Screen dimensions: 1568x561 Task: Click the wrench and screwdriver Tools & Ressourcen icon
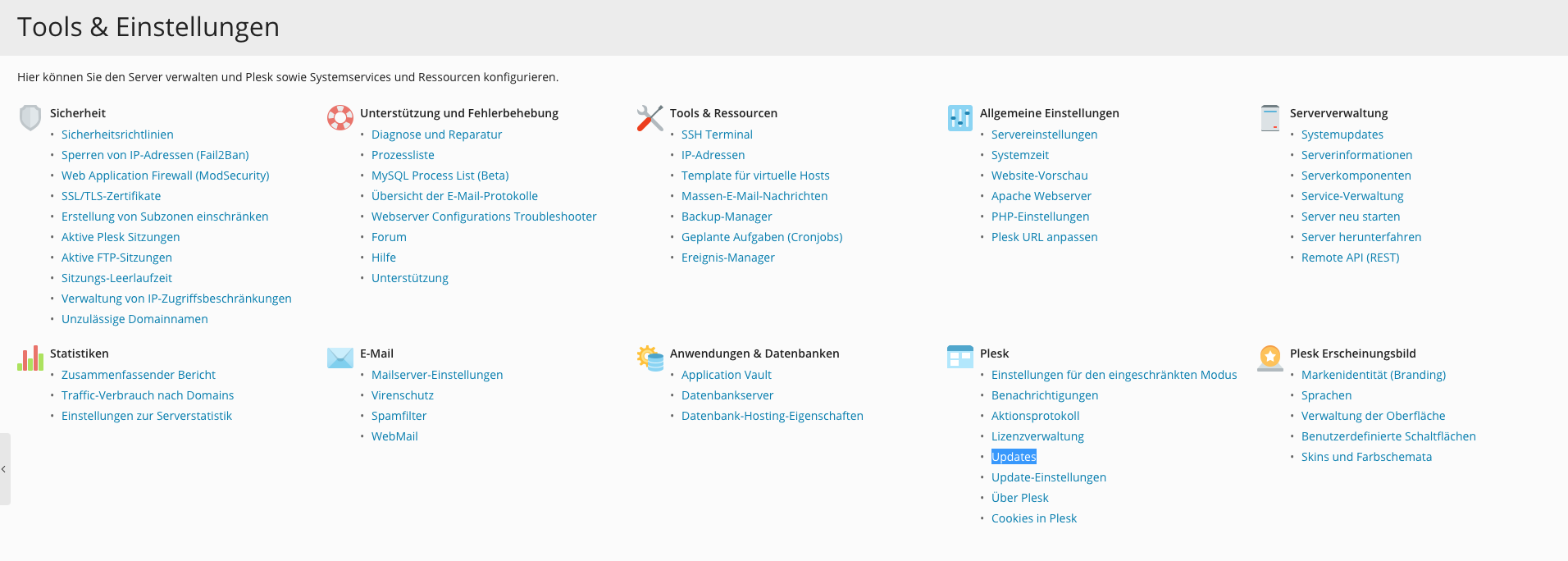point(650,118)
